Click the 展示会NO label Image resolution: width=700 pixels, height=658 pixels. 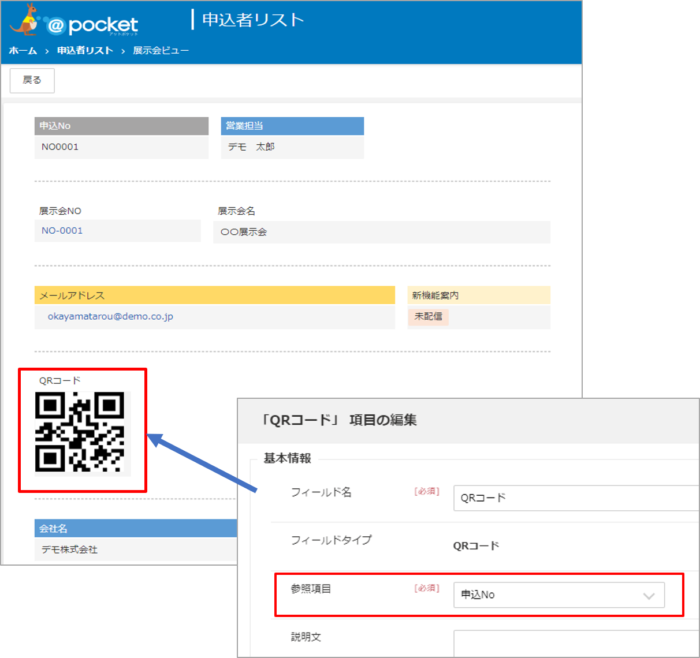[x=60, y=211]
